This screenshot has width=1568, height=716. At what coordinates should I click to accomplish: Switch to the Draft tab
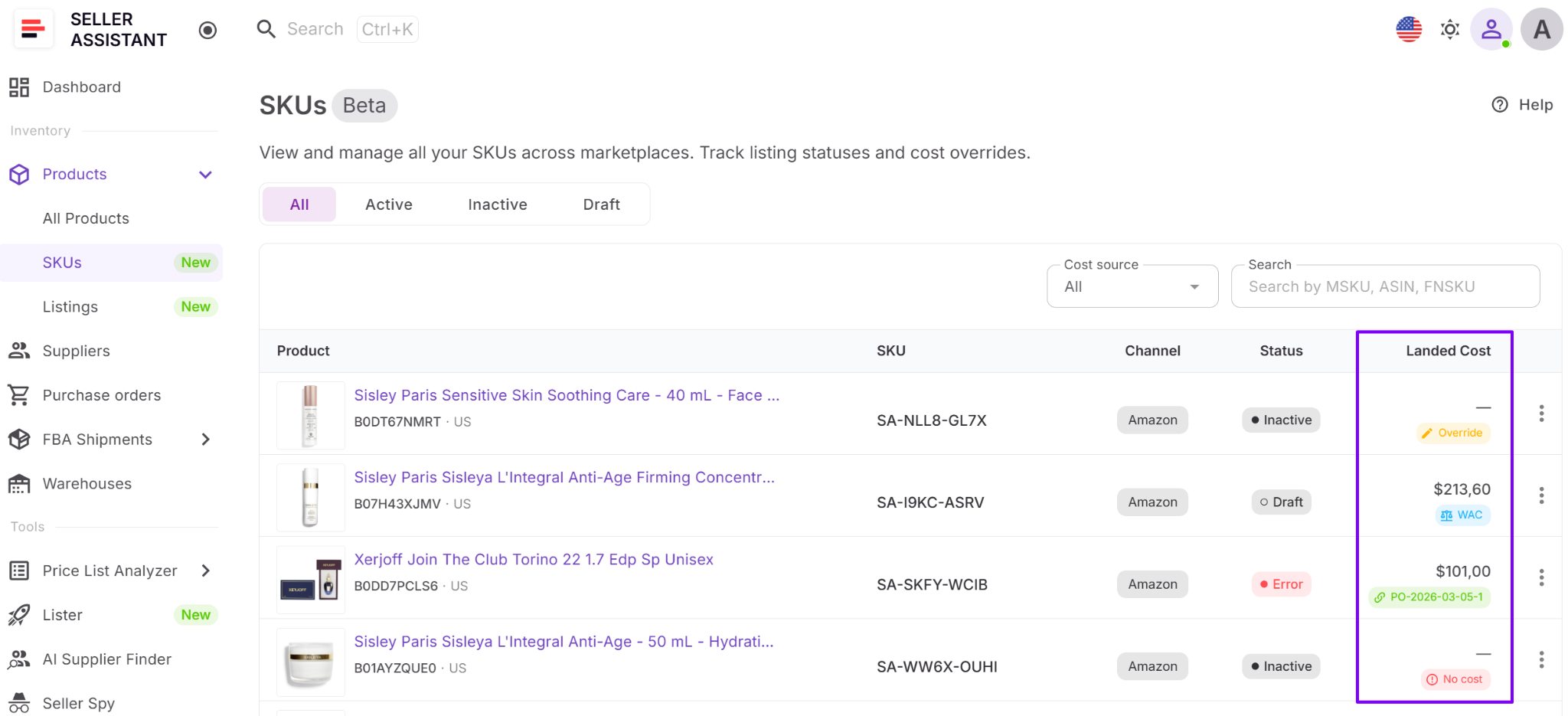click(x=602, y=204)
